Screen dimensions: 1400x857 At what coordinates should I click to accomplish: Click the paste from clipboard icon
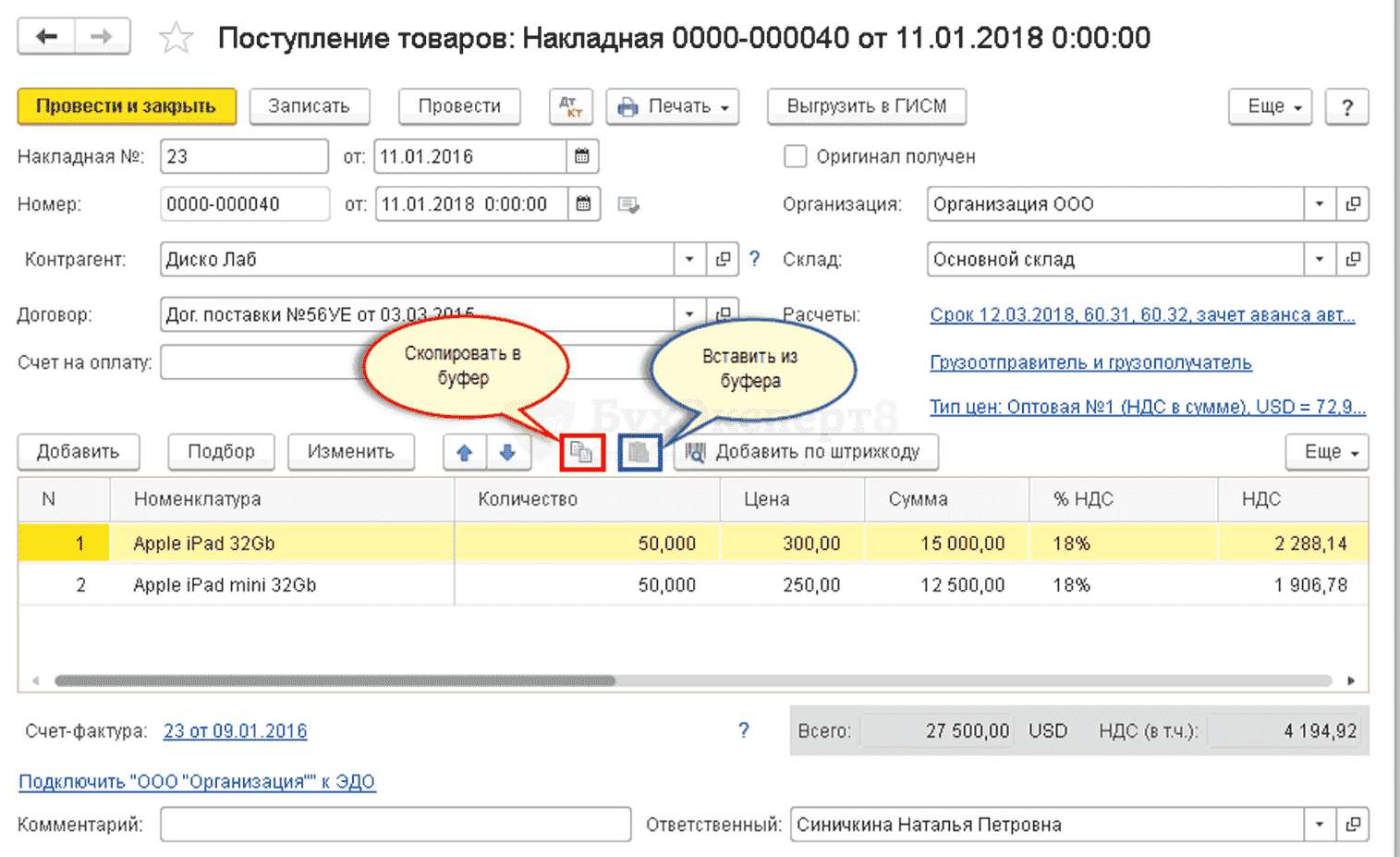click(639, 452)
